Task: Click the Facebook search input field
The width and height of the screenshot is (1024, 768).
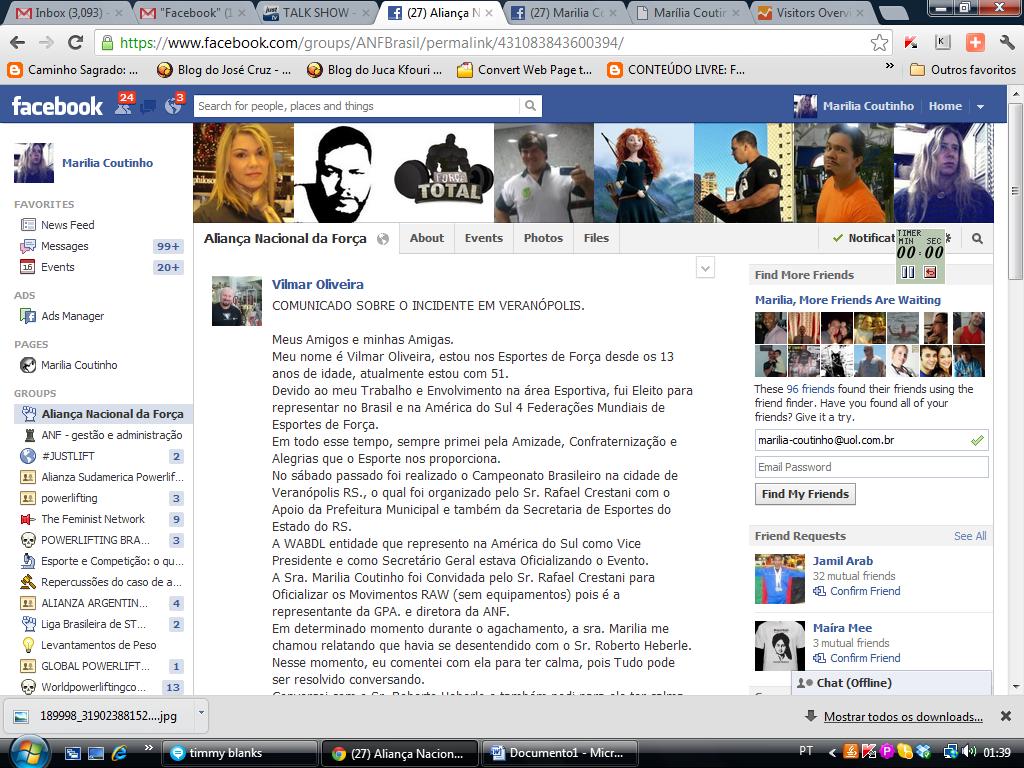Action: [x=357, y=106]
